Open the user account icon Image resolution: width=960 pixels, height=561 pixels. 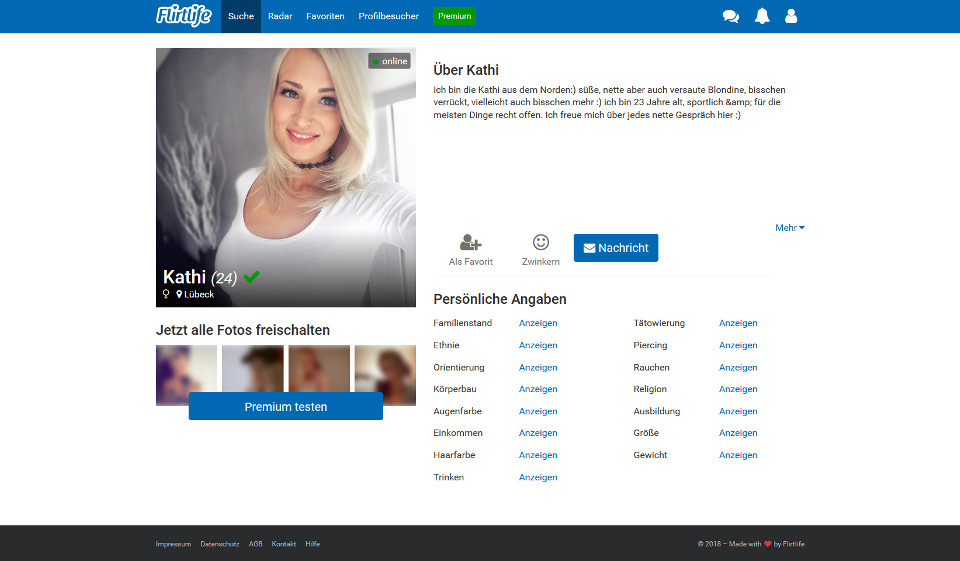(791, 16)
